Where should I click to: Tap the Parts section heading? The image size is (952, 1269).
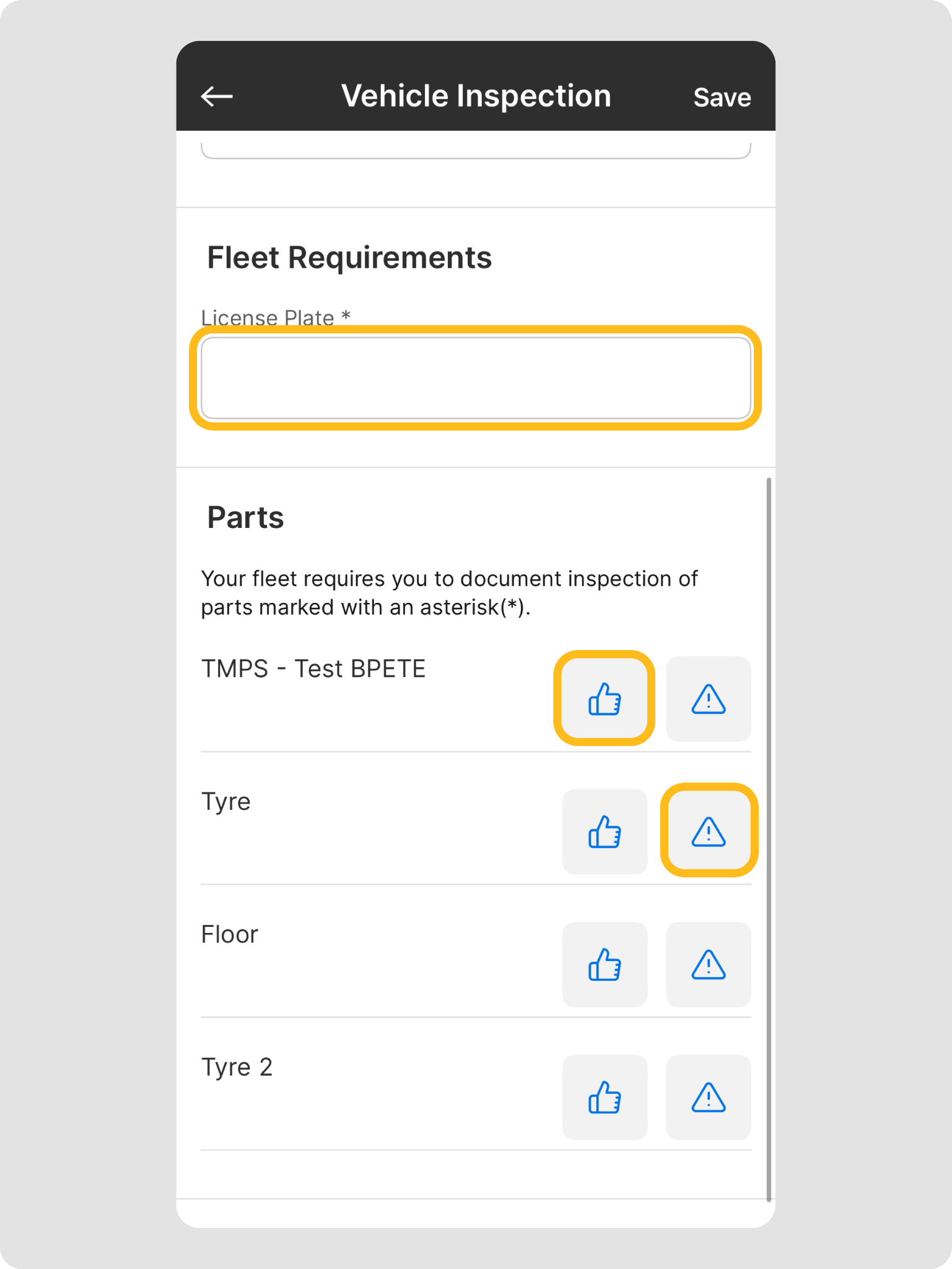click(x=245, y=517)
